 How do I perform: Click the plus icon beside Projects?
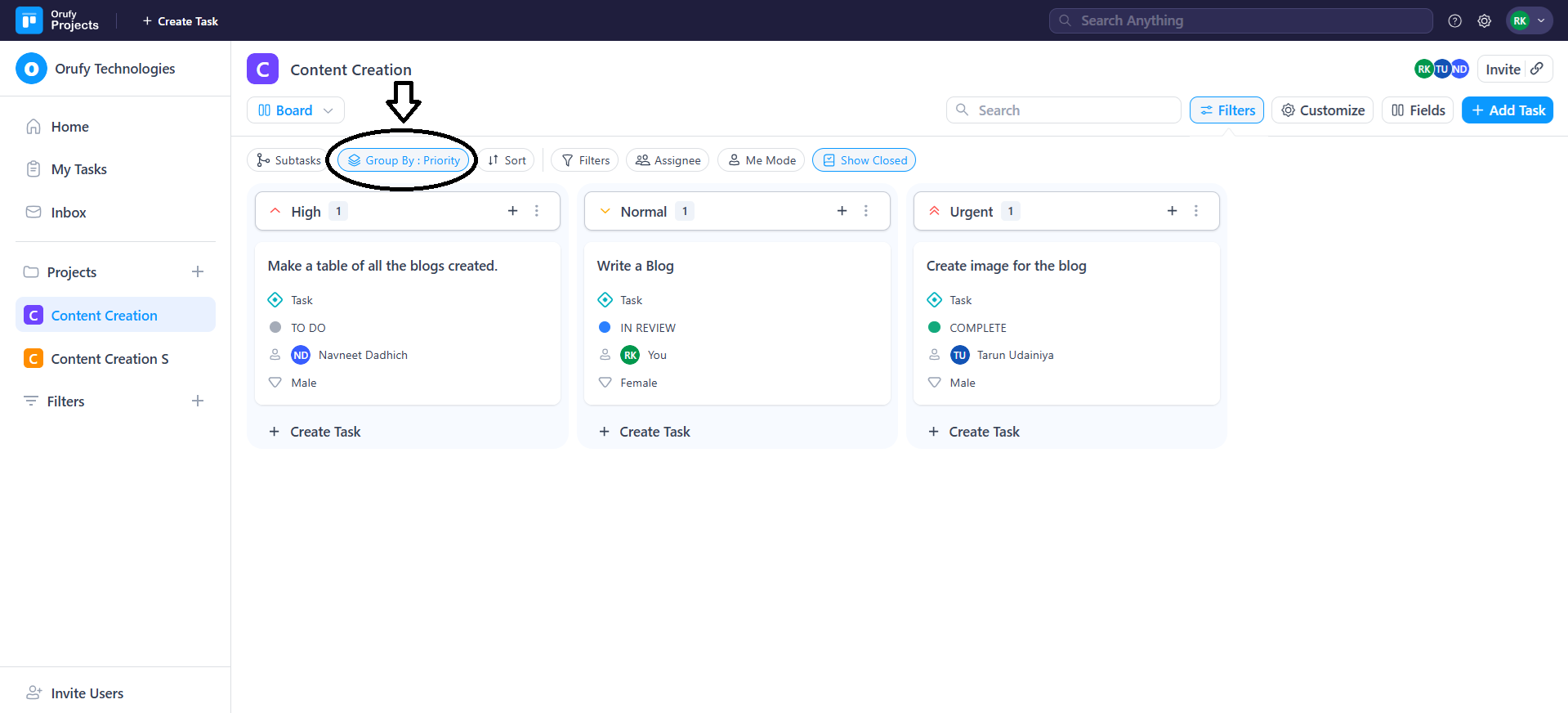click(198, 271)
